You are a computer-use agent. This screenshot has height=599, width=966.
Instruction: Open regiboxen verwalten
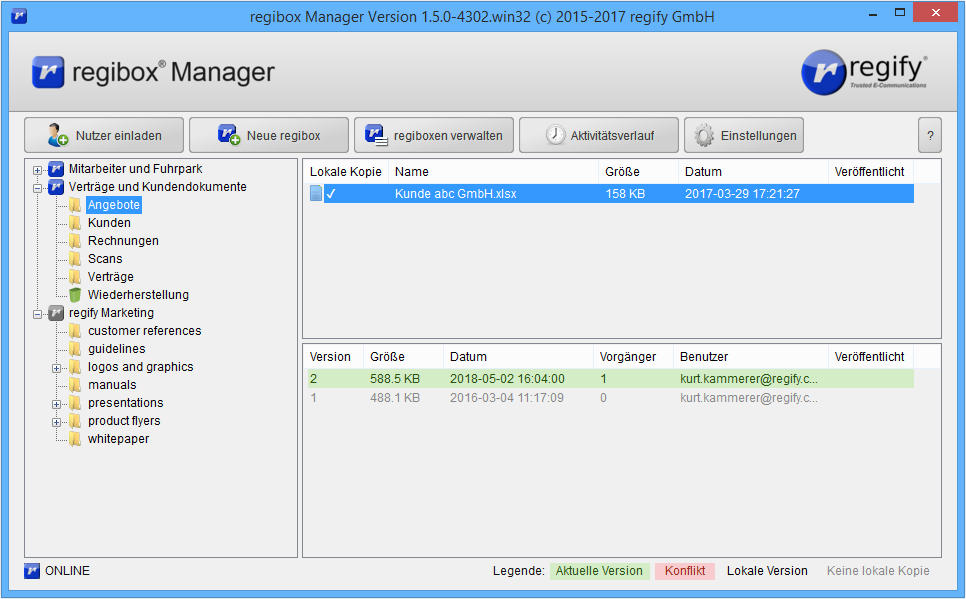pos(434,135)
